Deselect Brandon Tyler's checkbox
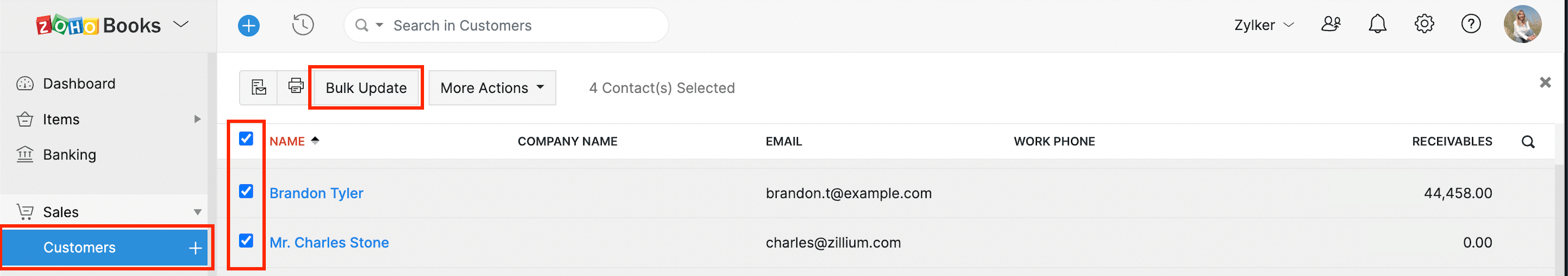1568x276 pixels. [x=246, y=191]
